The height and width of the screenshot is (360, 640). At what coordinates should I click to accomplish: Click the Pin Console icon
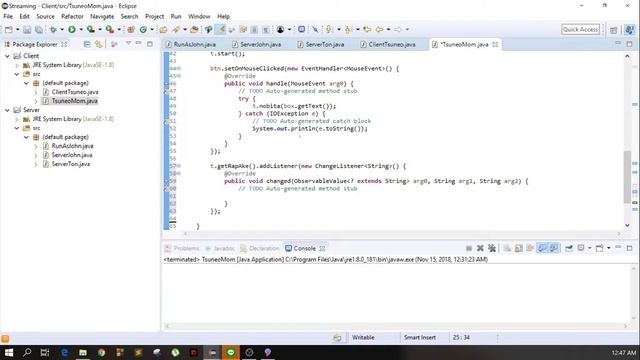coord(569,248)
